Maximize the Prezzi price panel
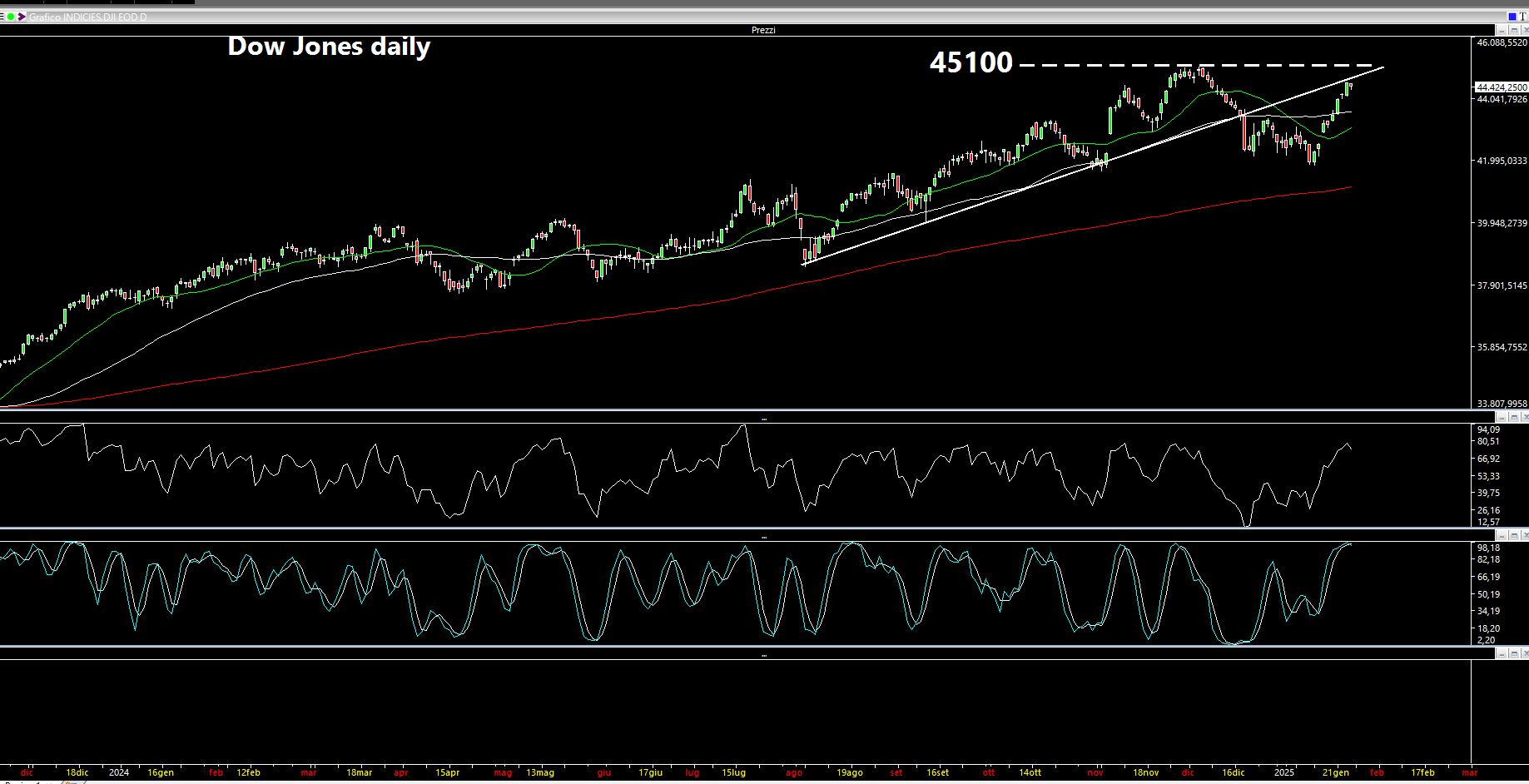This screenshot has height=784, width=1529. 1513,30
